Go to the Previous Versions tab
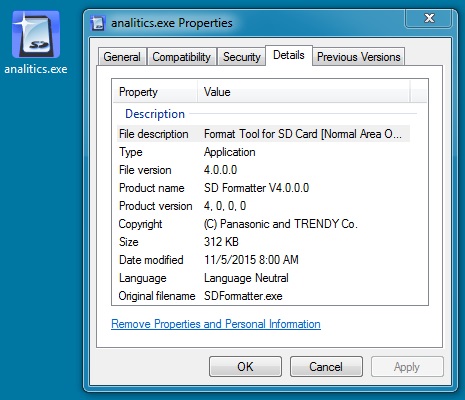Image resolution: width=465 pixels, height=400 pixels. coord(359,57)
